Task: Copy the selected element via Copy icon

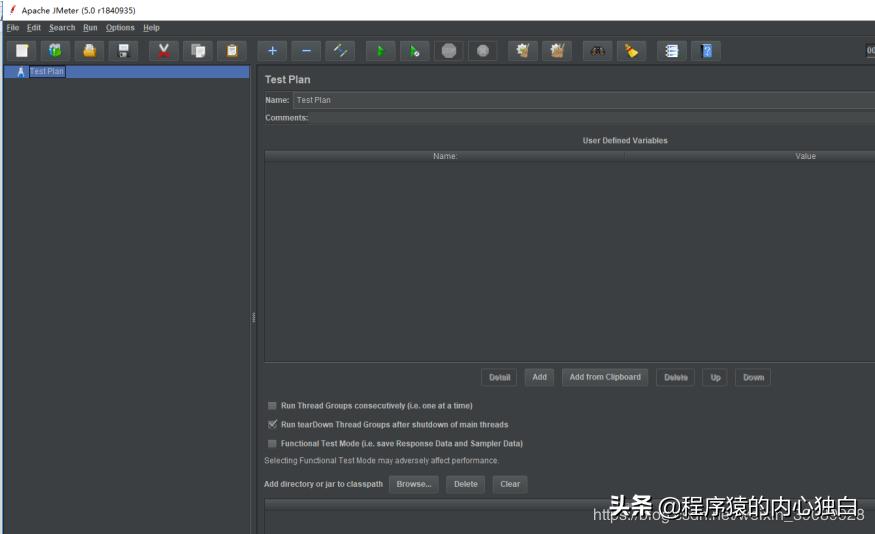Action: pos(198,51)
